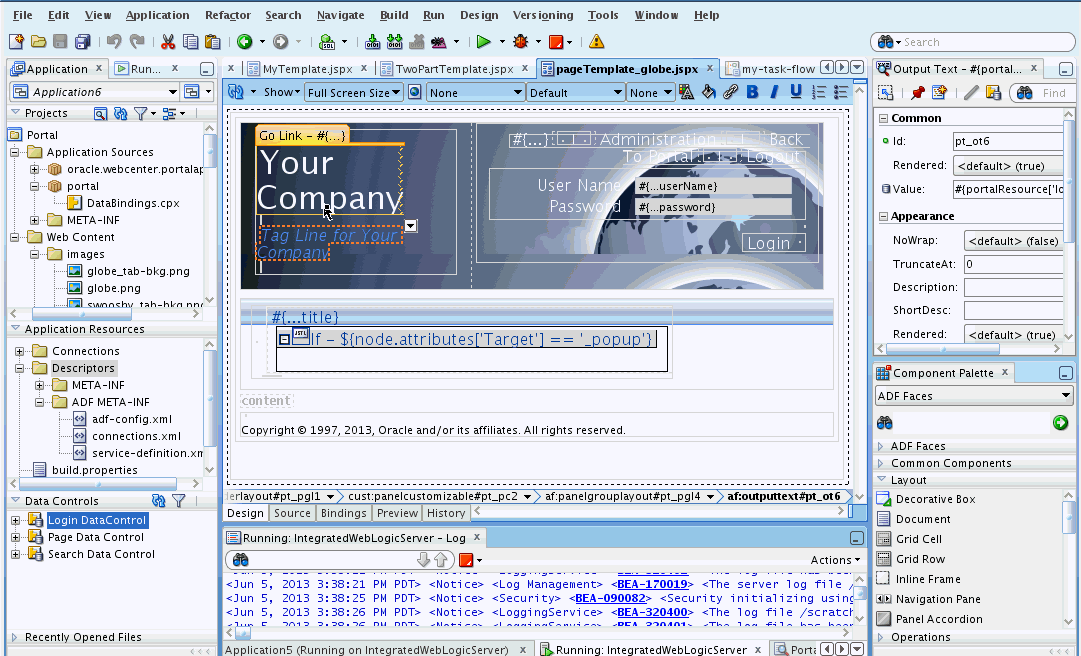Screen dimensions: 1081x656
Task: Click the Make project icon
Action: click(x=372, y=42)
